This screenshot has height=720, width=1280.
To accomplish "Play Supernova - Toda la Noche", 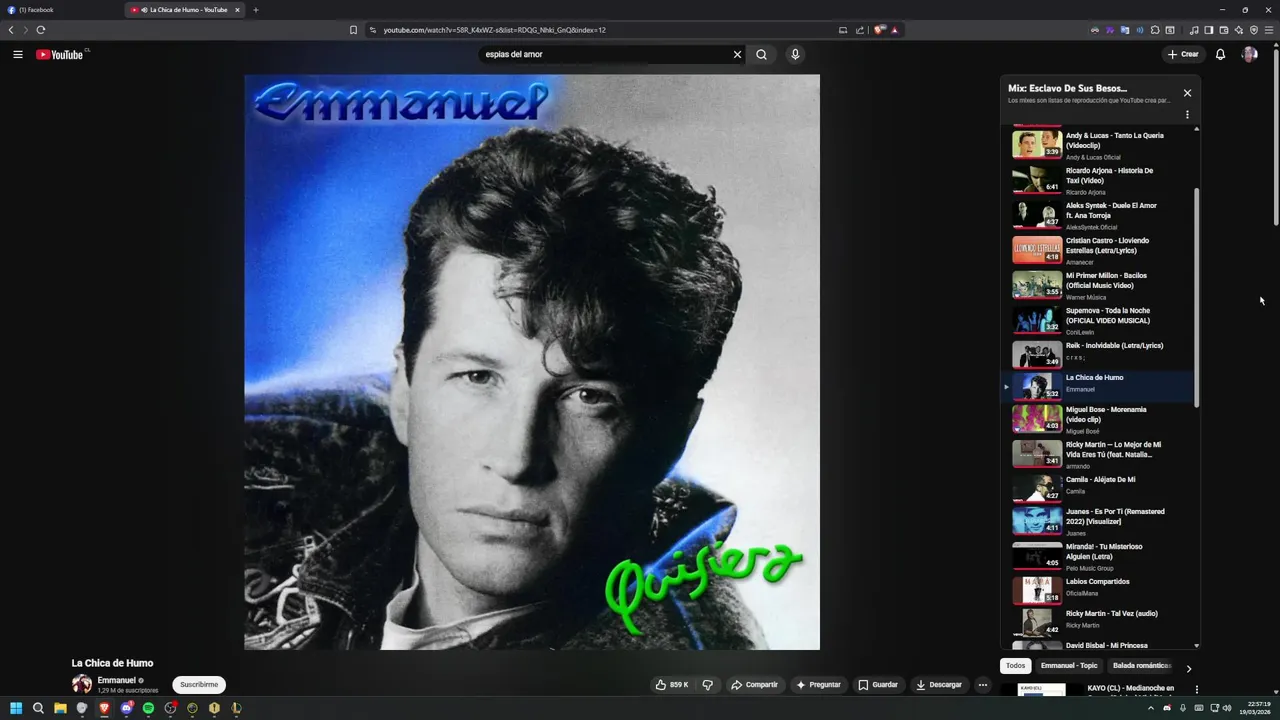I will [x=1097, y=320].
